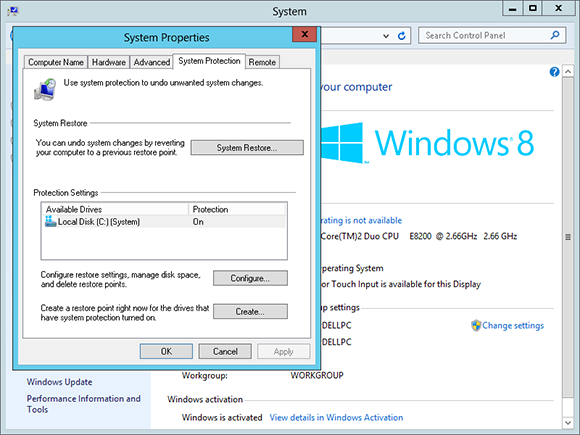Screen dimensions: 580x435
Task: Click the Protection status On cell
Action: pos(198,222)
